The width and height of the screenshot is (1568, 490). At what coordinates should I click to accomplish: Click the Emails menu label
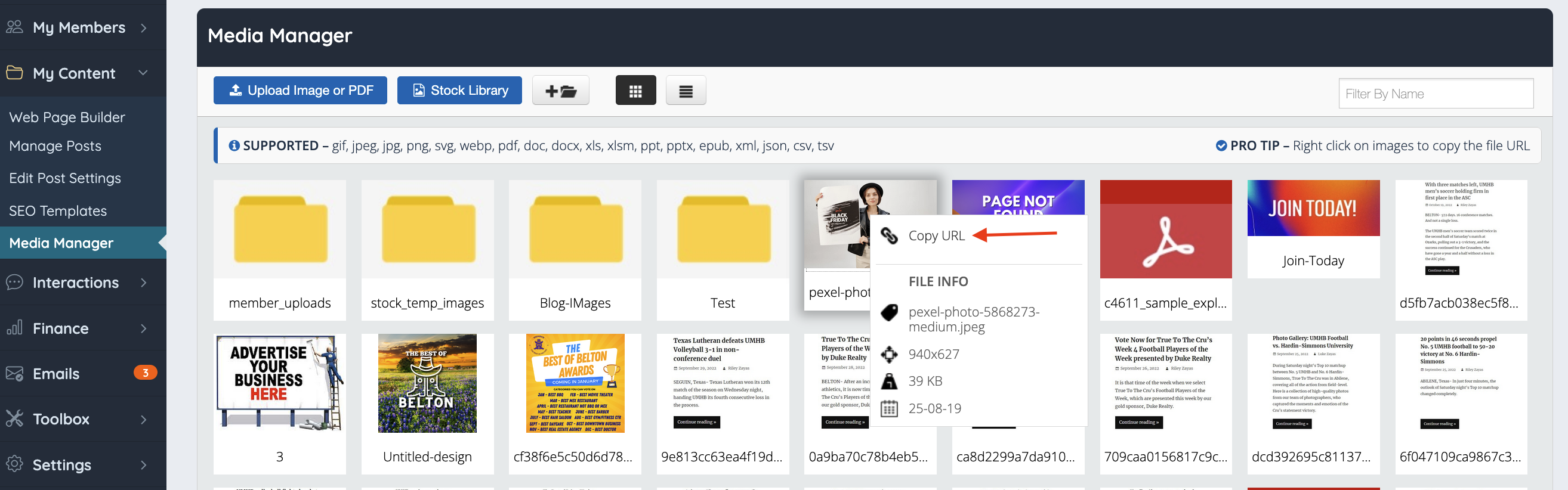pos(56,374)
